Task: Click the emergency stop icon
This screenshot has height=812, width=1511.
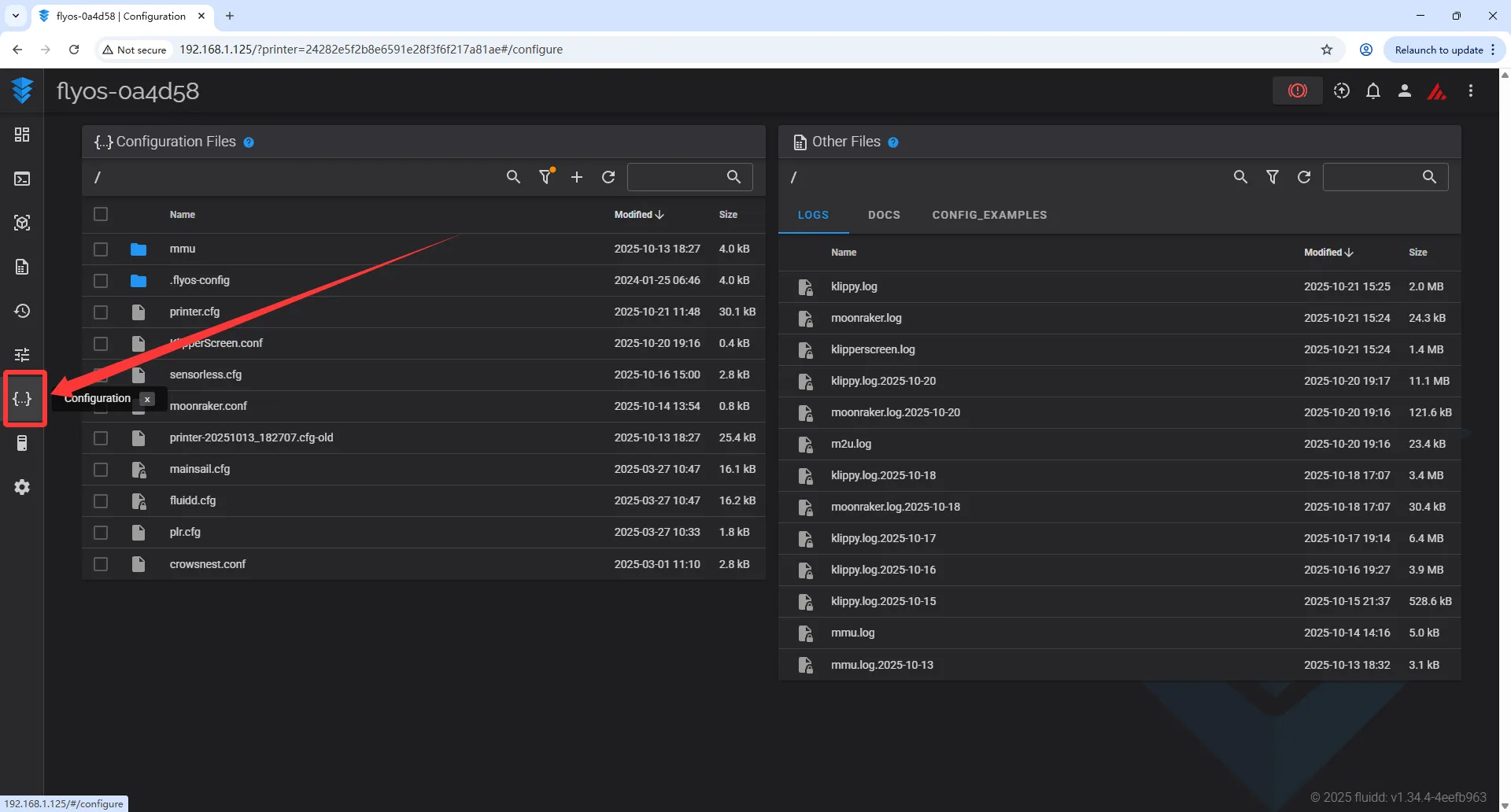Action: (1297, 91)
